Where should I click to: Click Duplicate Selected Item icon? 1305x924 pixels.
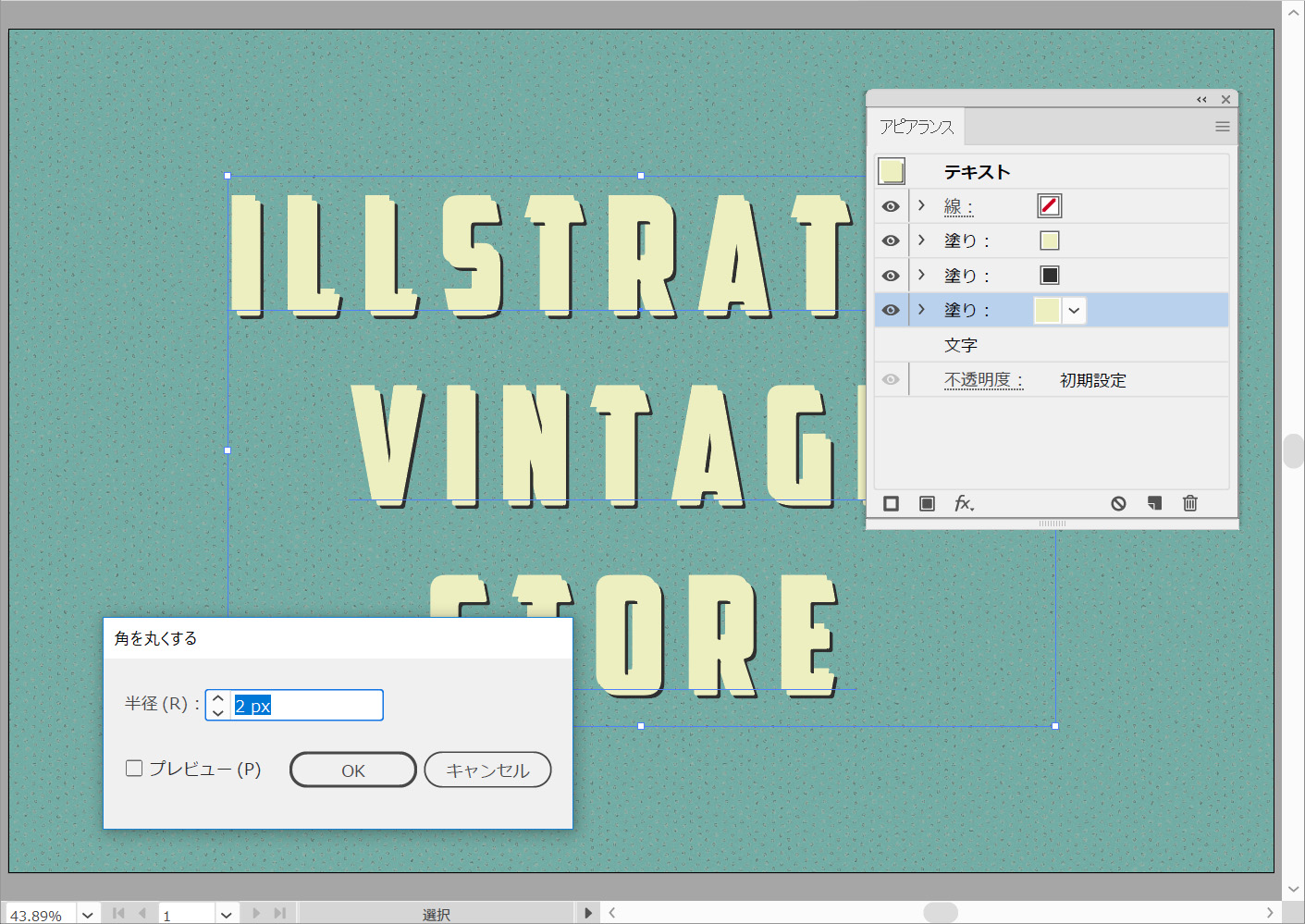1154,503
